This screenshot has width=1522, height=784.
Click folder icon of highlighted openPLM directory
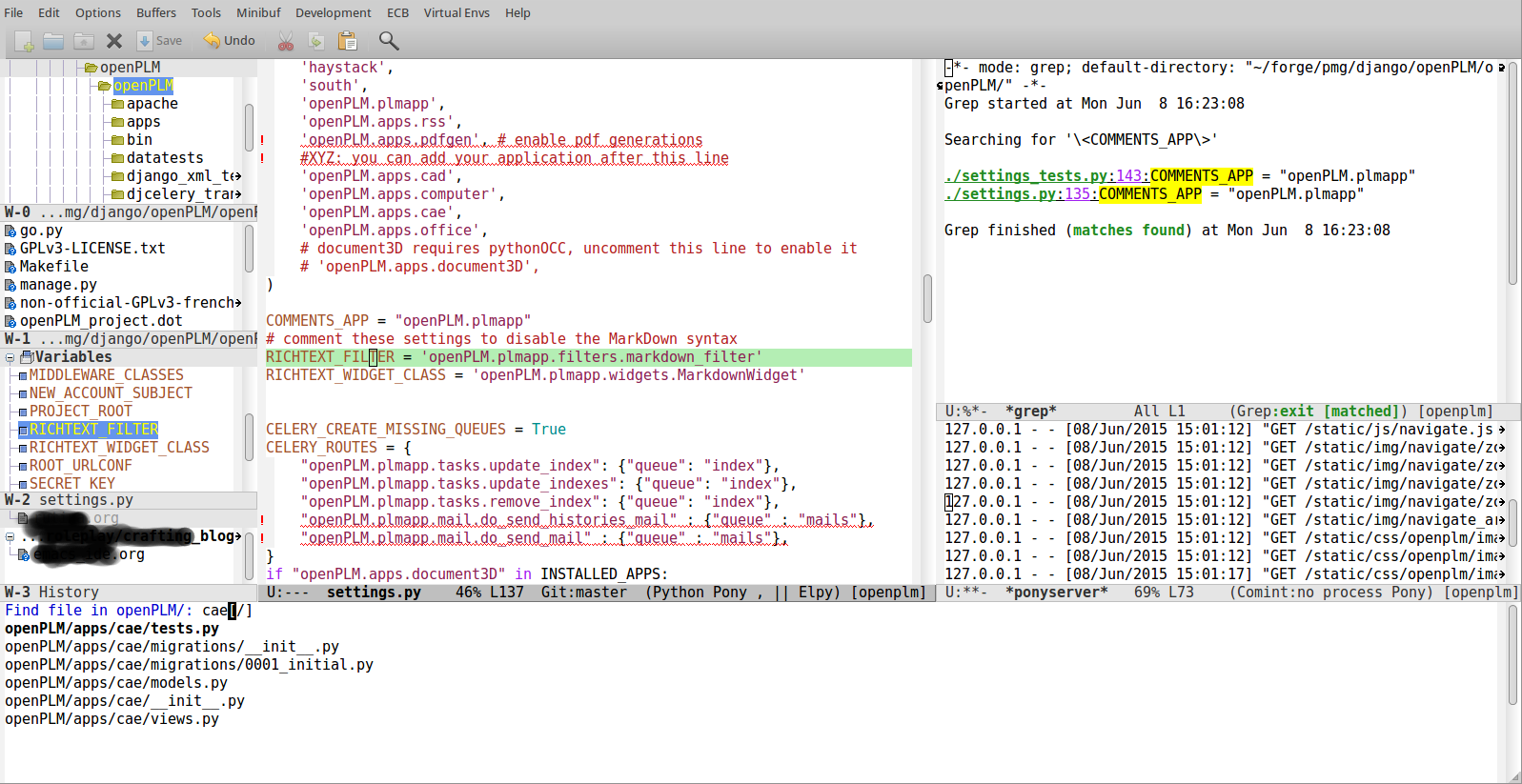point(105,86)
